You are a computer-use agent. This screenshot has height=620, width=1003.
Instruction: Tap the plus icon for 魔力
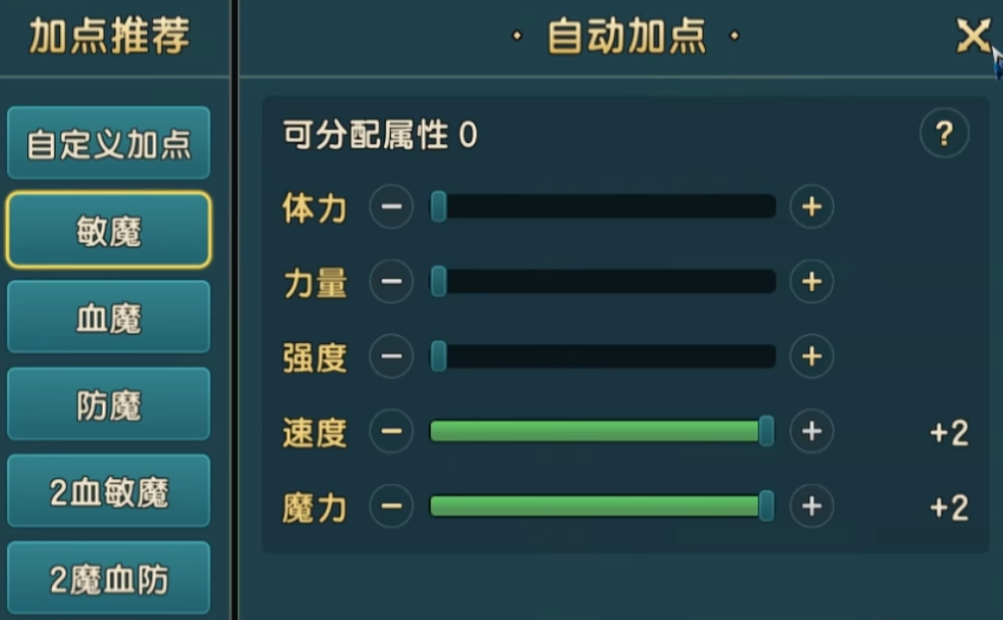point(811,506)
